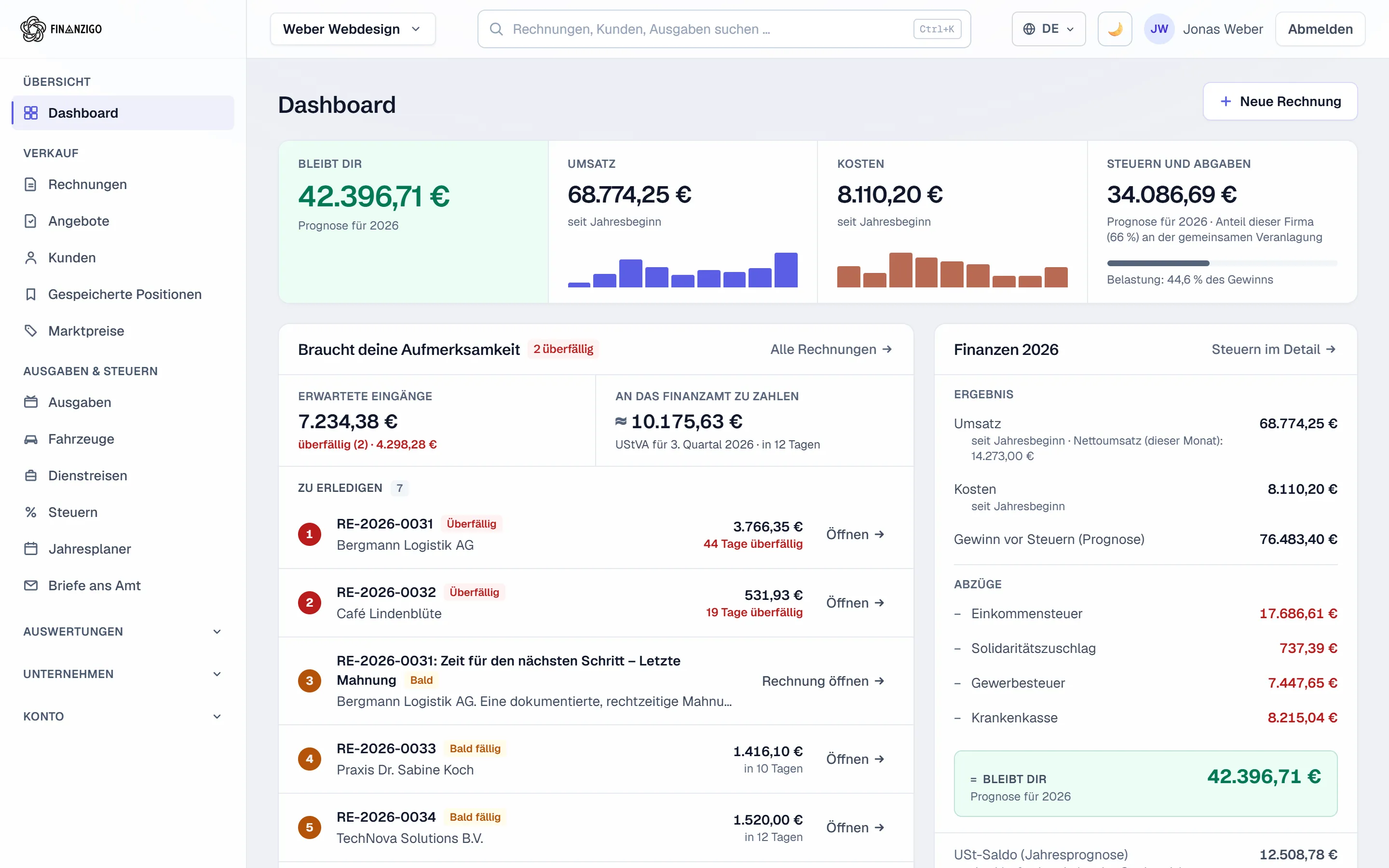Click the Gespeicherte Positionen bookmark icon
The height and width of the screenshot is (868, 1389).
tap(31, 295)
